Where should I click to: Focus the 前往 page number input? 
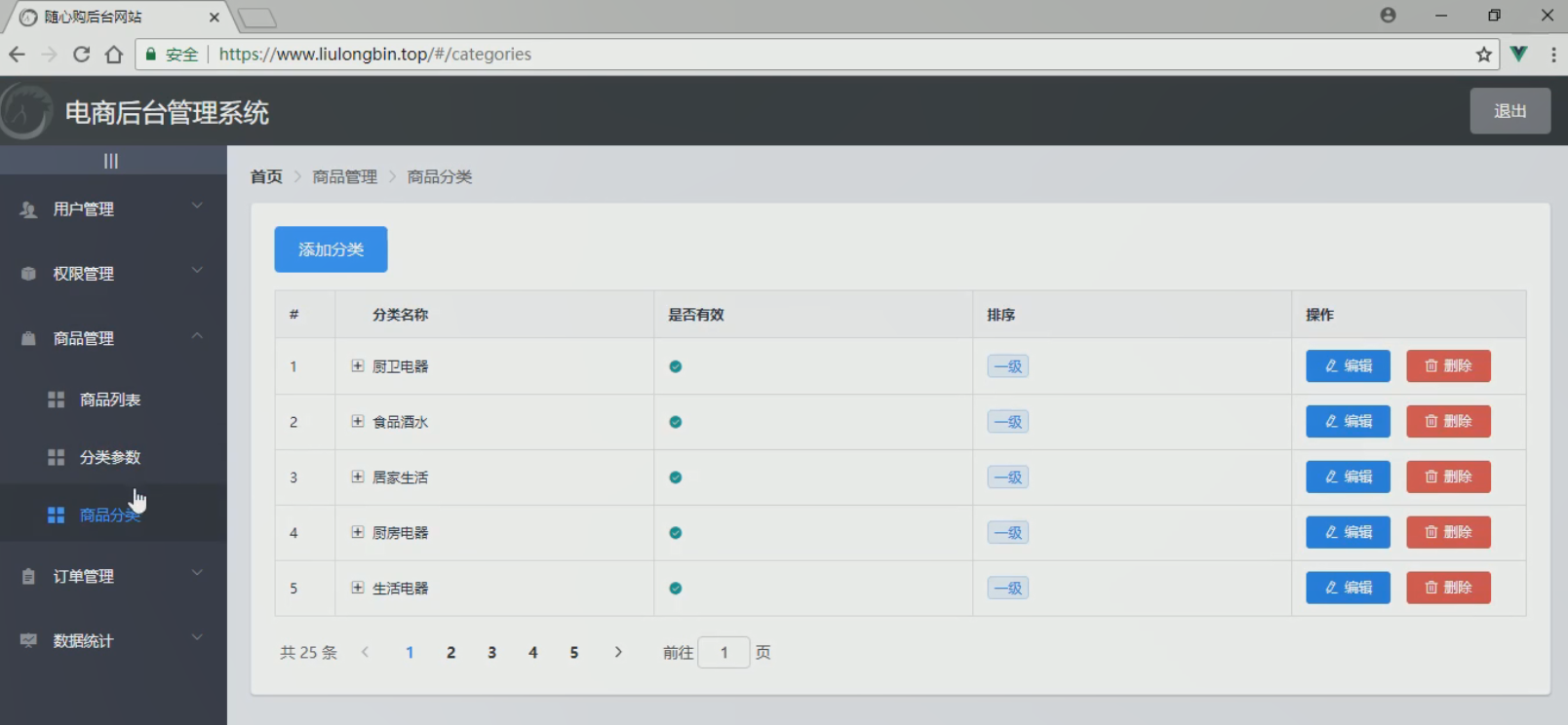(724, 653)
